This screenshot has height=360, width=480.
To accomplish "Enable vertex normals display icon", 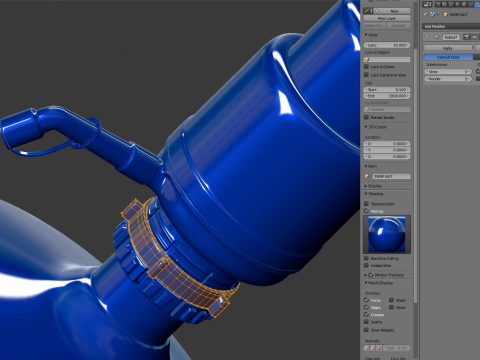I will (x=366, y=348).
